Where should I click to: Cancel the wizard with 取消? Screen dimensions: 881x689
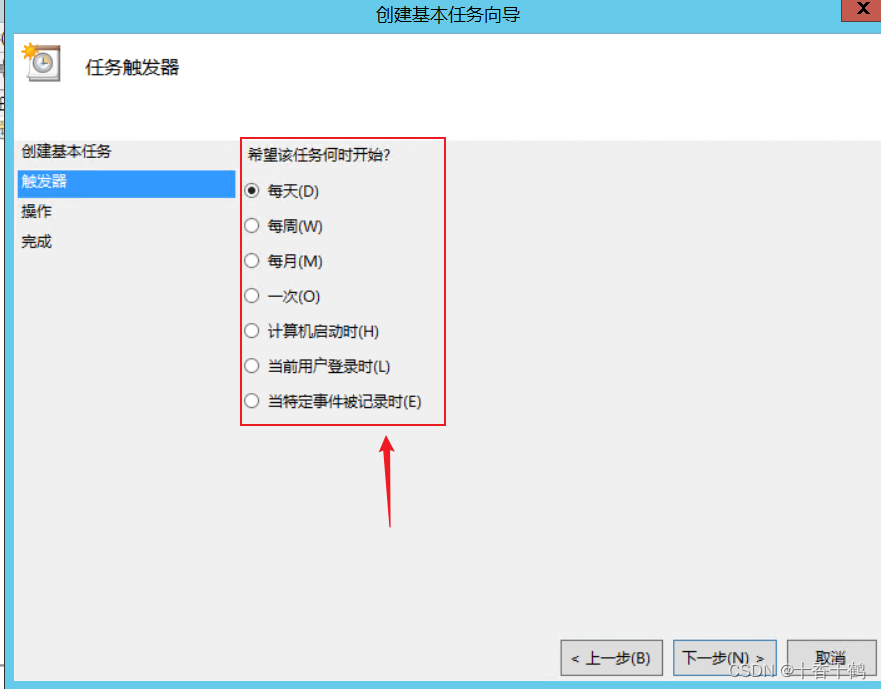[x=831, y=658]
